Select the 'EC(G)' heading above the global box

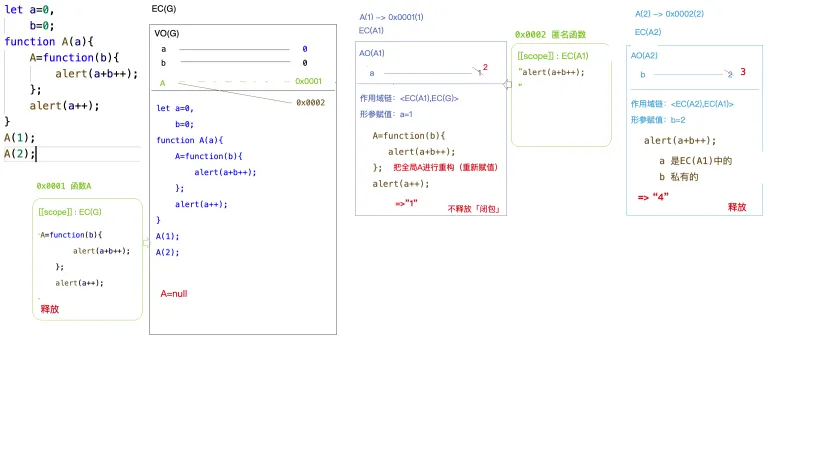tap(163, 9)
